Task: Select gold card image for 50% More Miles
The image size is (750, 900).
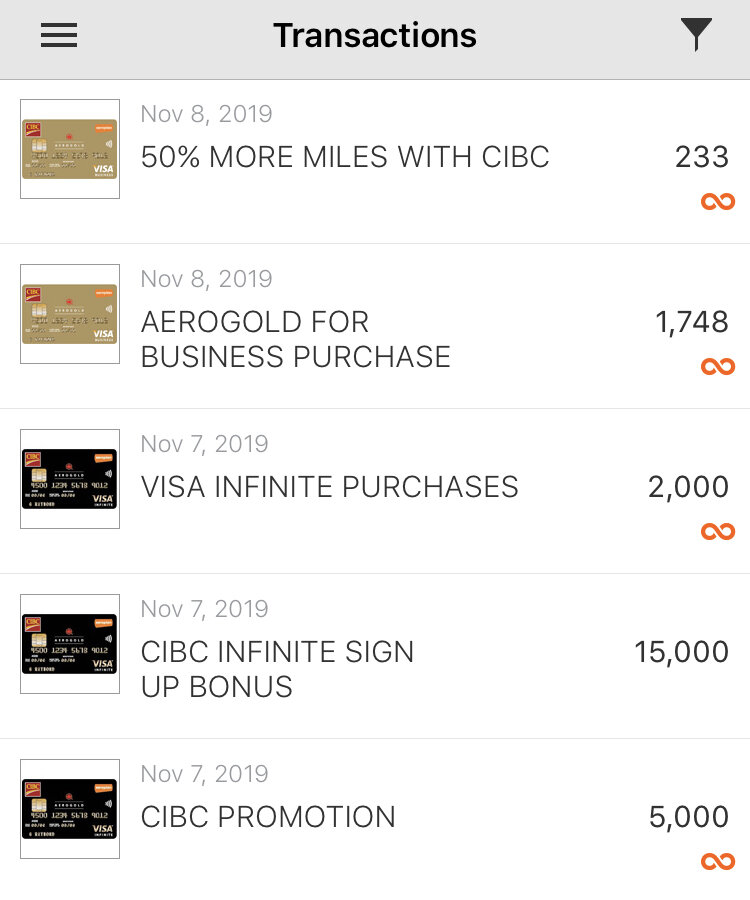Action: (x=70, y=149)
